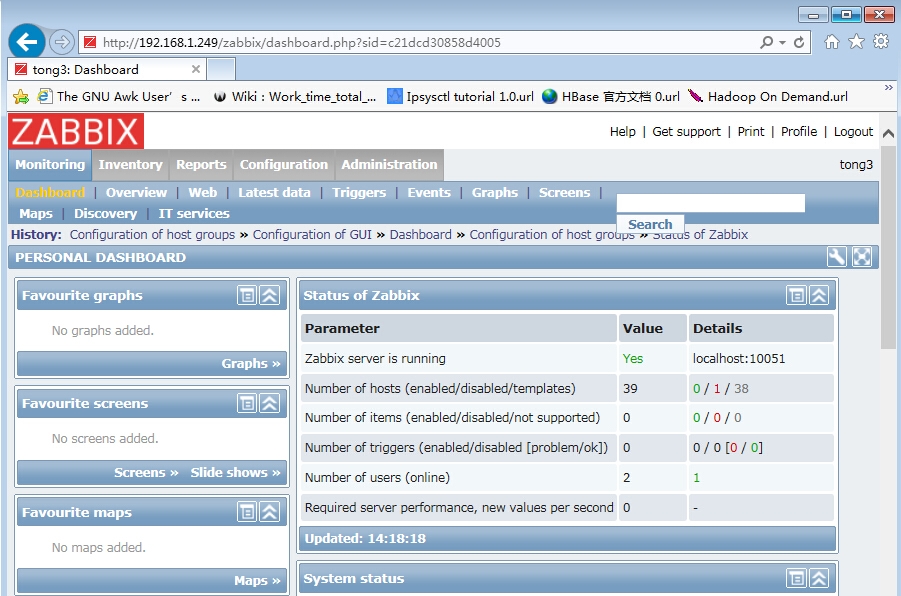Click the Help link

pyautogui.click(x=622, y=132)
